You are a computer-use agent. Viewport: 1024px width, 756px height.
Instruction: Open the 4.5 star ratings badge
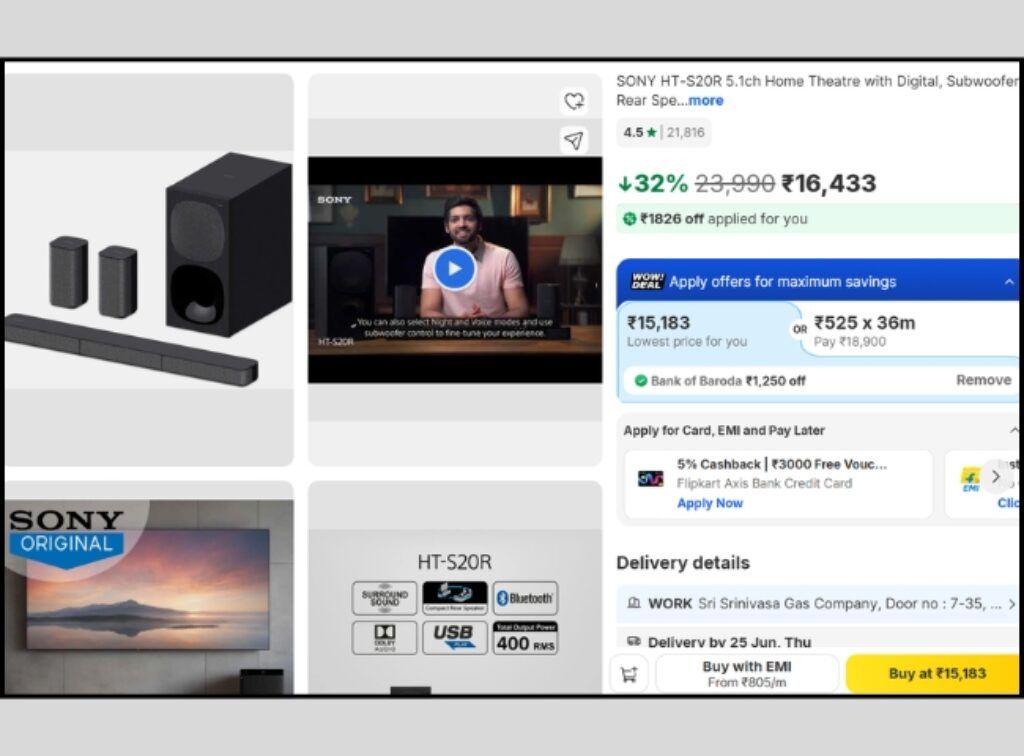664,133
